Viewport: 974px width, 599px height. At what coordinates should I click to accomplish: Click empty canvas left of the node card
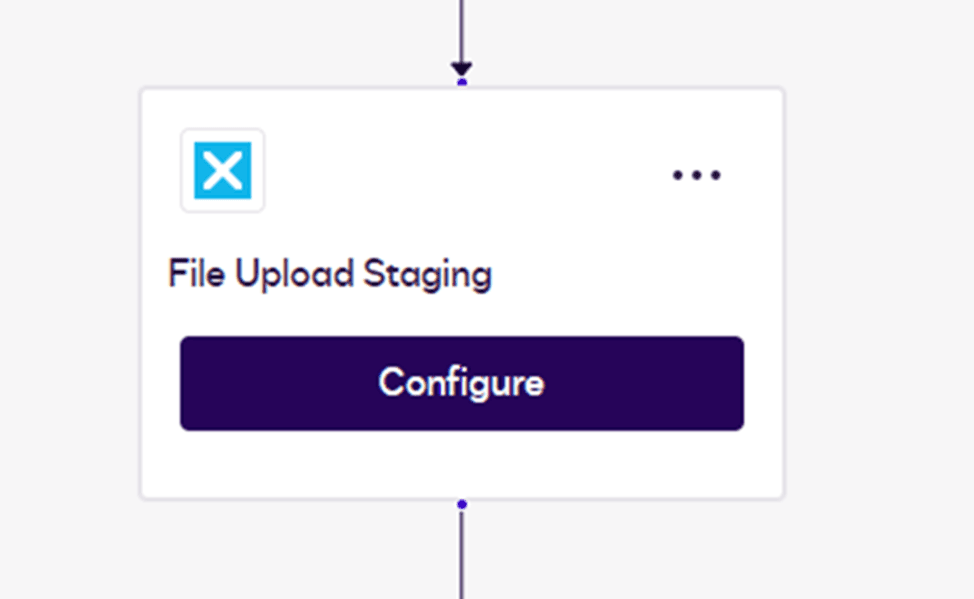tap(70, 300)
